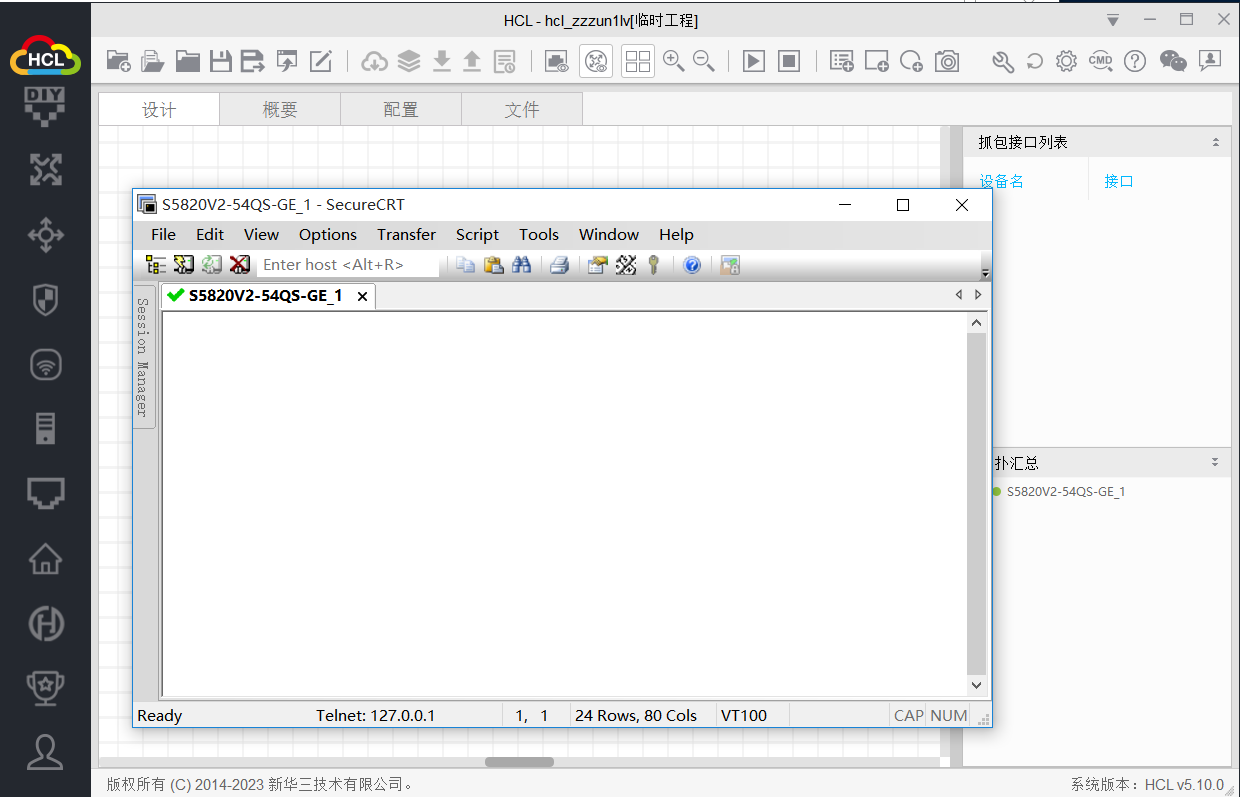Click the user profile sidebar icon
This screenshot has height=797, width=1240.
click(45, 752)
